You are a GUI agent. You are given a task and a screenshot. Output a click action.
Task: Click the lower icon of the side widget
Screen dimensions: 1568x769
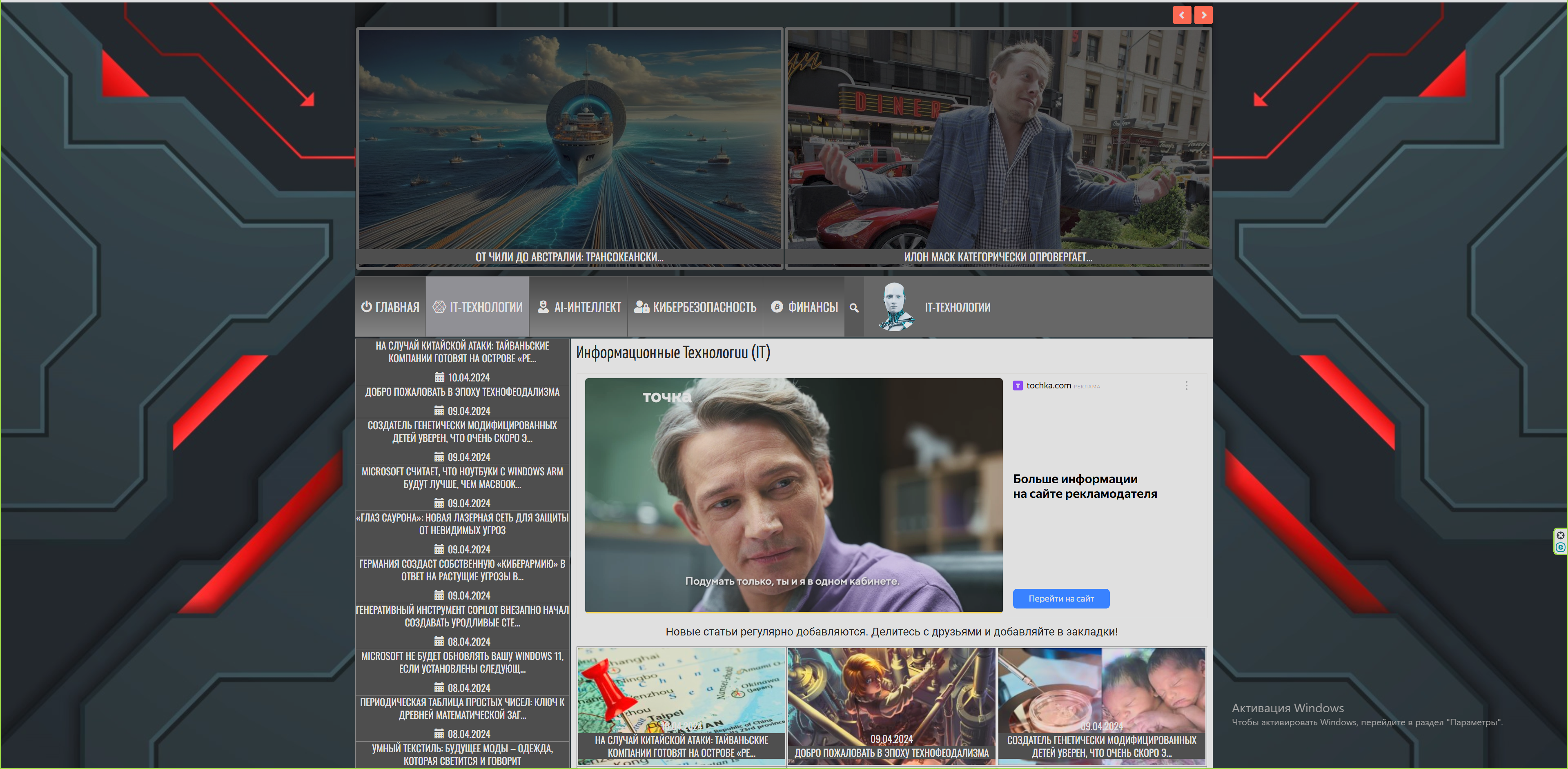pyautogui.click(x=1560, y=547)
